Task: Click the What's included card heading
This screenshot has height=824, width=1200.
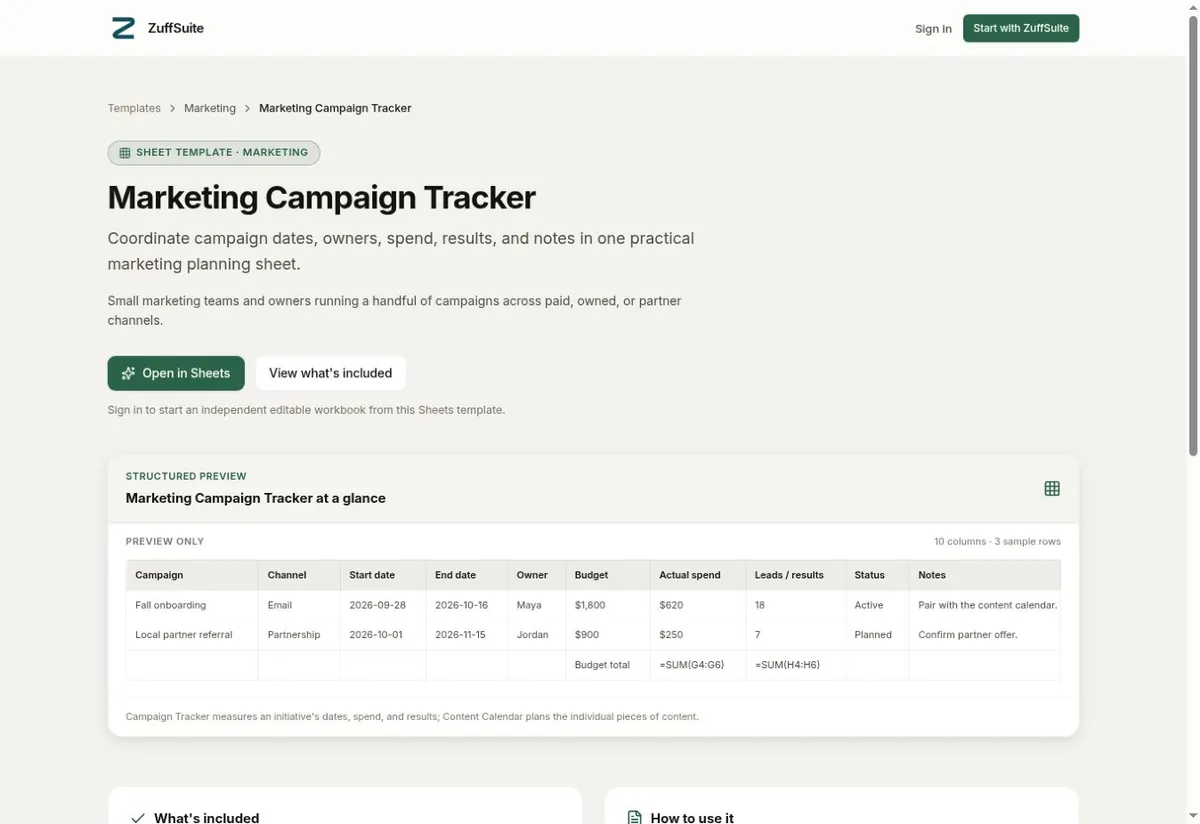Action: click(x=207, y=818)
